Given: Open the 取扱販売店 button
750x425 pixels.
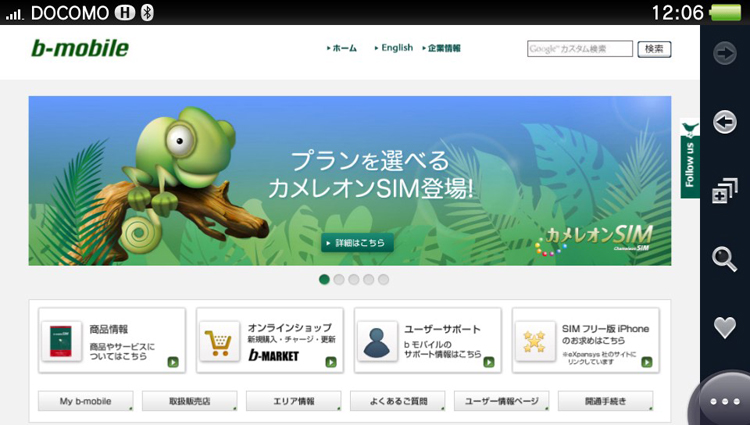Looking at the screenshot, I should pos(189,401).
